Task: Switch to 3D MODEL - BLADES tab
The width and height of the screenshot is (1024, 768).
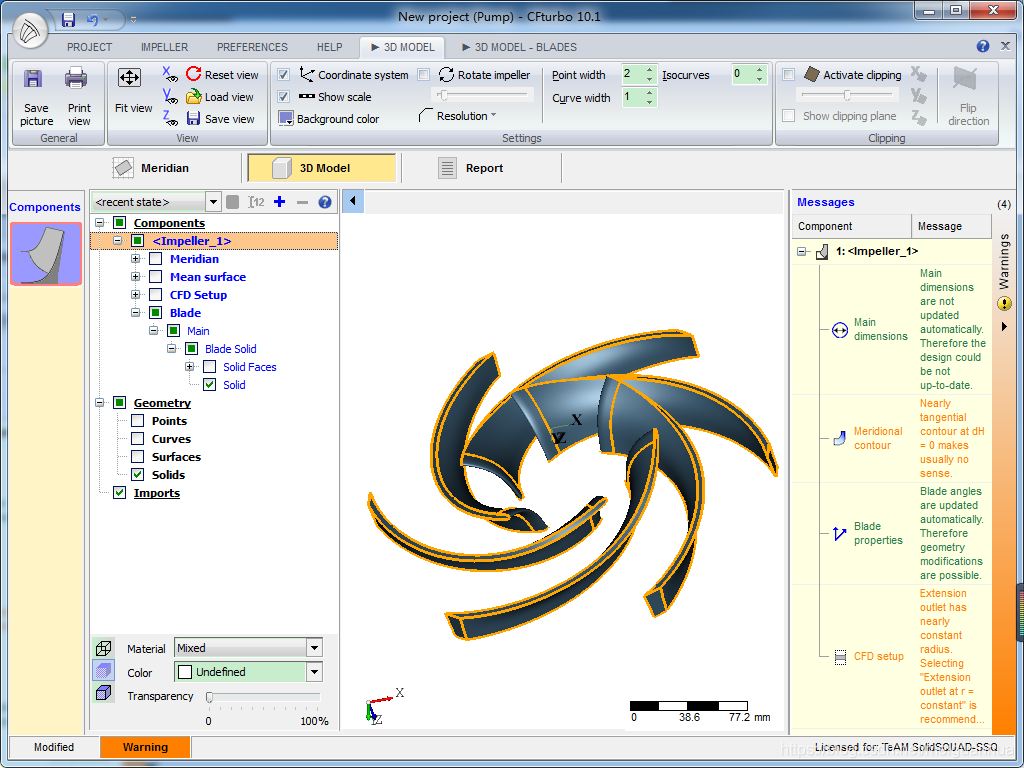Action: click(x=519, y=47)
